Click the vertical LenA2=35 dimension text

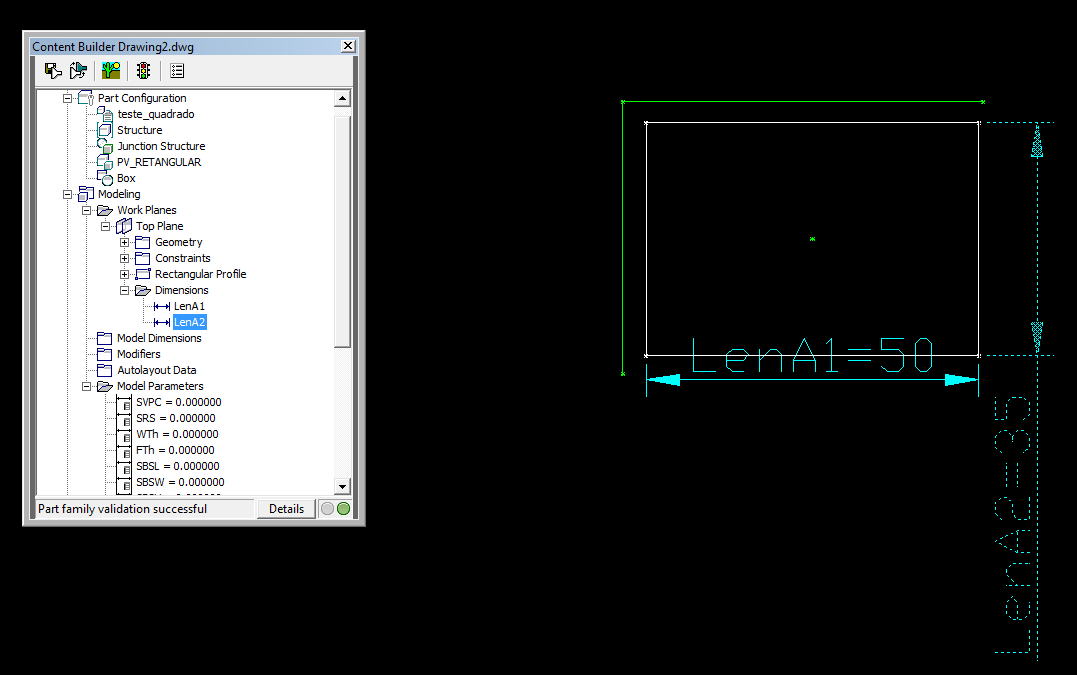(x=1012, y=524)
